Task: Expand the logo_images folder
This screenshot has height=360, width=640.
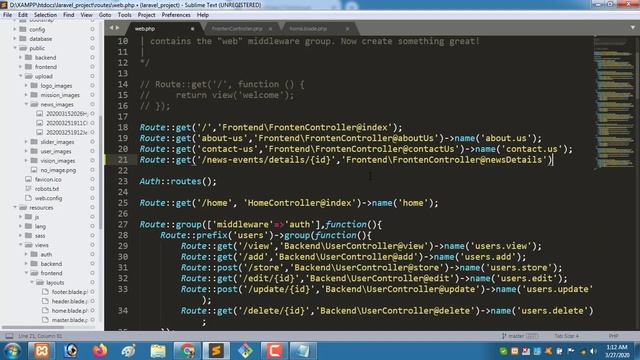Action: tap(27, 85)
